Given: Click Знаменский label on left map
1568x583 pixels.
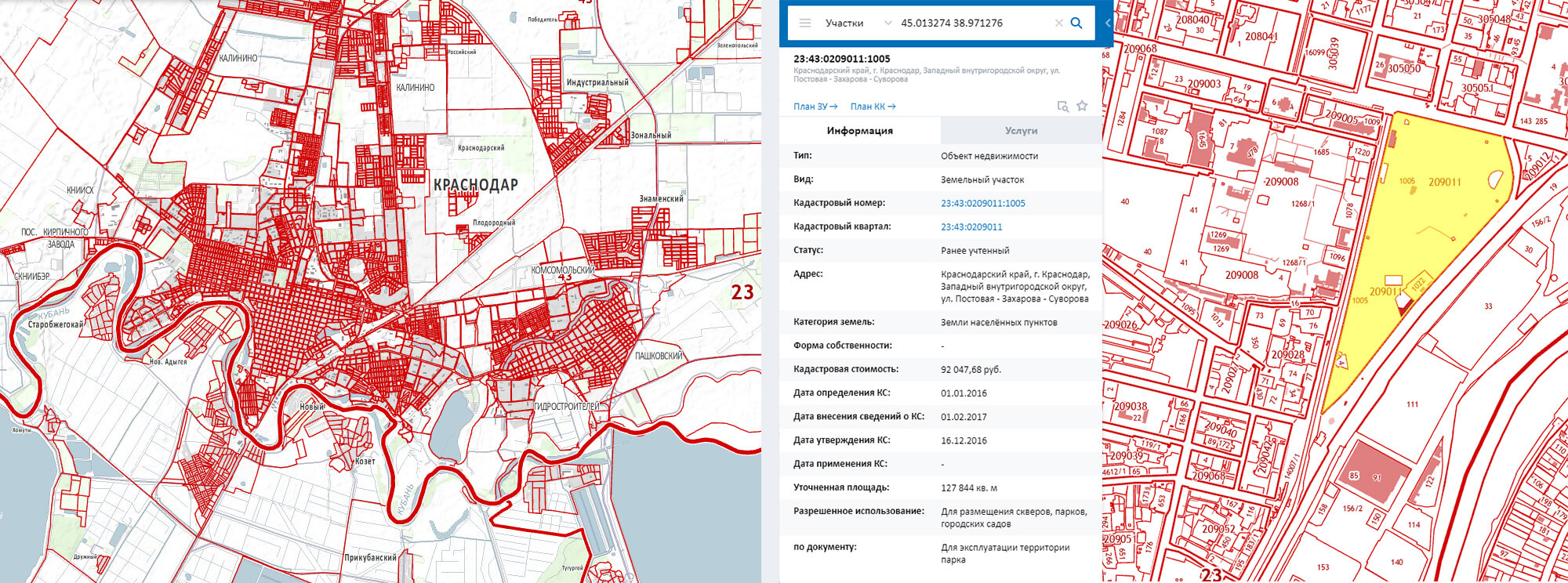Looking at the screenshot, I should click(x=661, y=199).
